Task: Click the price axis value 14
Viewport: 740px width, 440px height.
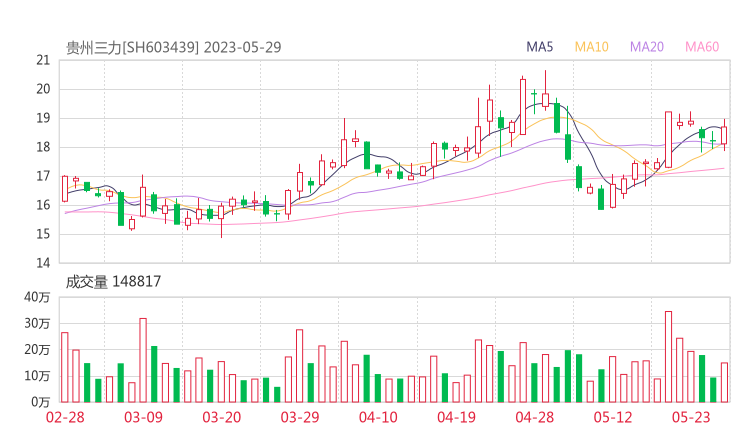Action: (x=43, y=263)
